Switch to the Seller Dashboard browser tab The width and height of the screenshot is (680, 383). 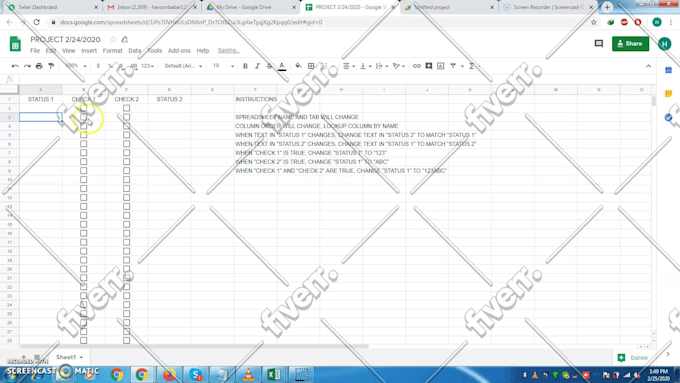pyautogui.click(x=52, y=7)
